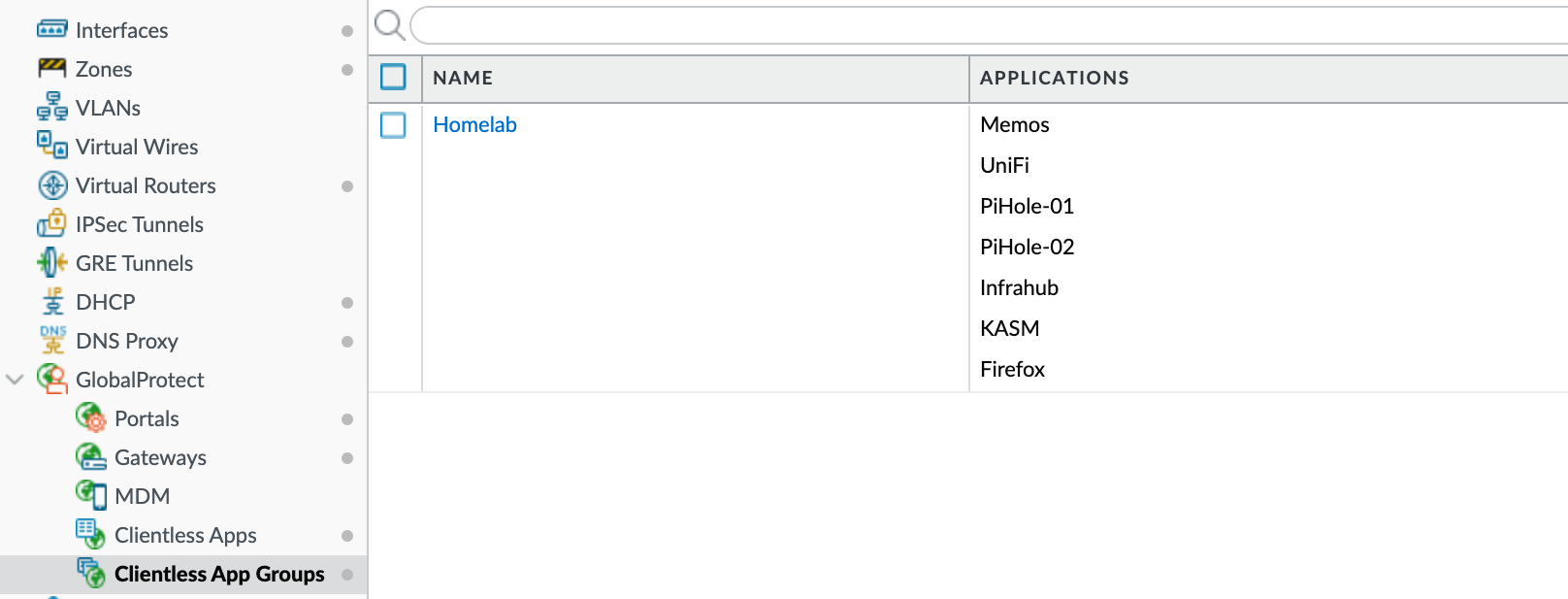Click the KASM application entry
This screenshot has height=599, width=1568.
point(1009,329)
